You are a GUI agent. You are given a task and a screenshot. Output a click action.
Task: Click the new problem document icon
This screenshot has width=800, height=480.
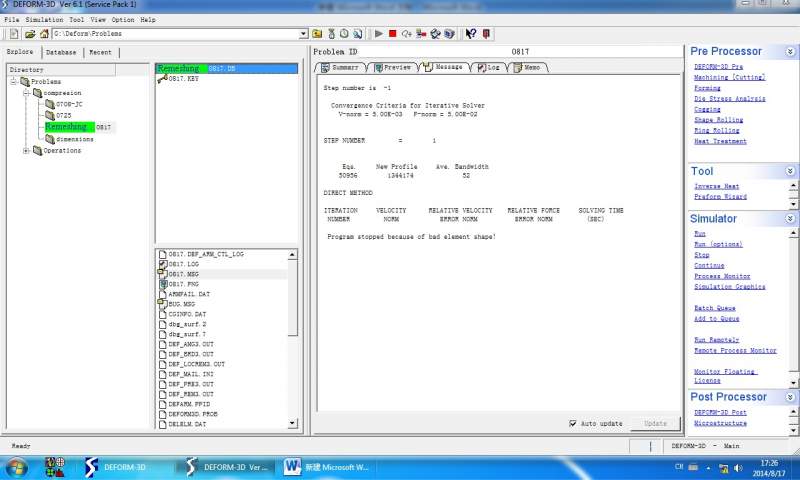point(14,34)
